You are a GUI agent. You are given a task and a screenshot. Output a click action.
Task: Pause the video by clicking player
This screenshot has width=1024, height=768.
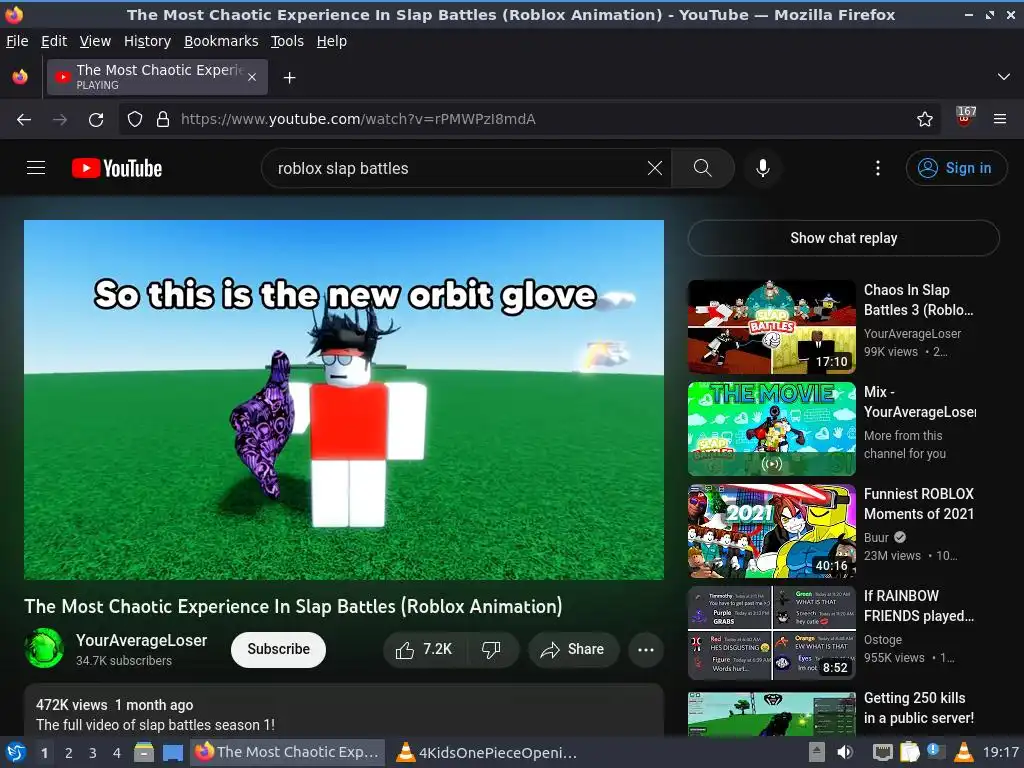click(344, 400)
